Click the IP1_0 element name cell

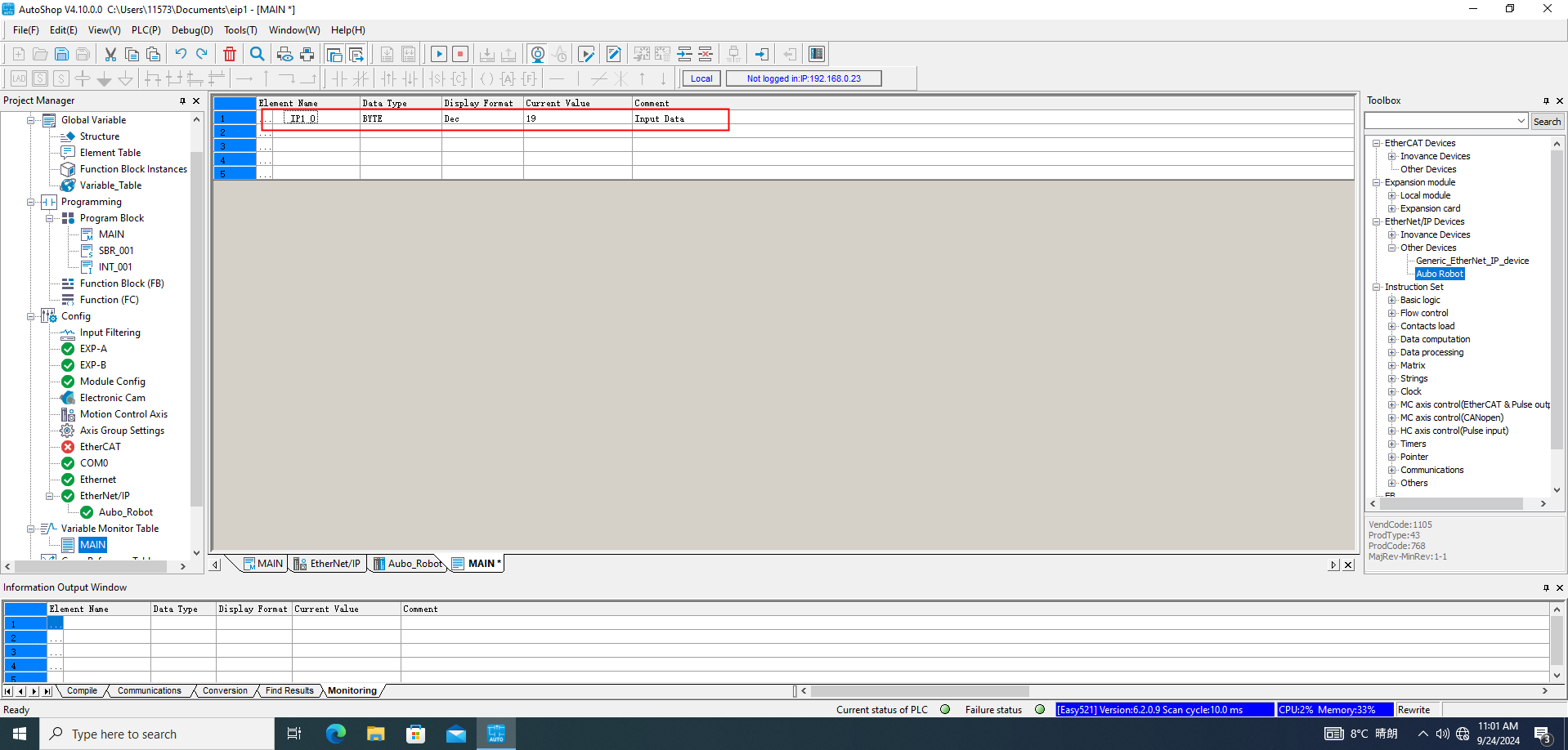pyautogui.click(x=316, y=118)
